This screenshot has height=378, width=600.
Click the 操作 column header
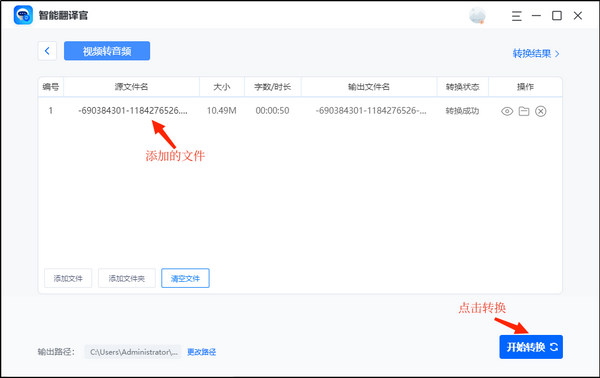[x=525, y=87]
